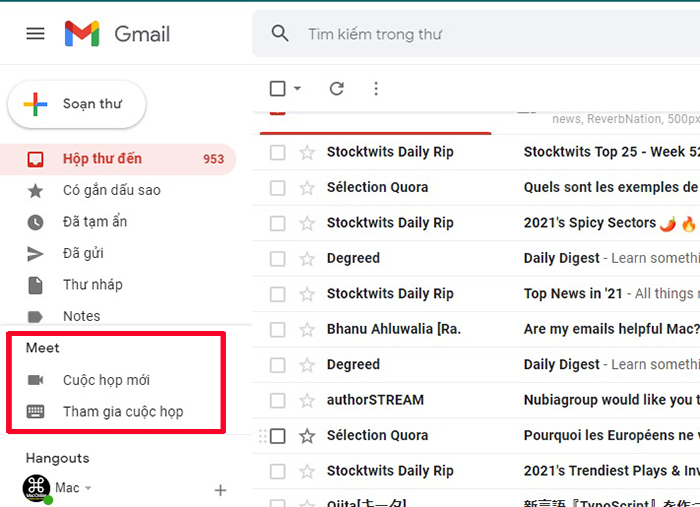Click the 'Meet' section header

(42, 348)
